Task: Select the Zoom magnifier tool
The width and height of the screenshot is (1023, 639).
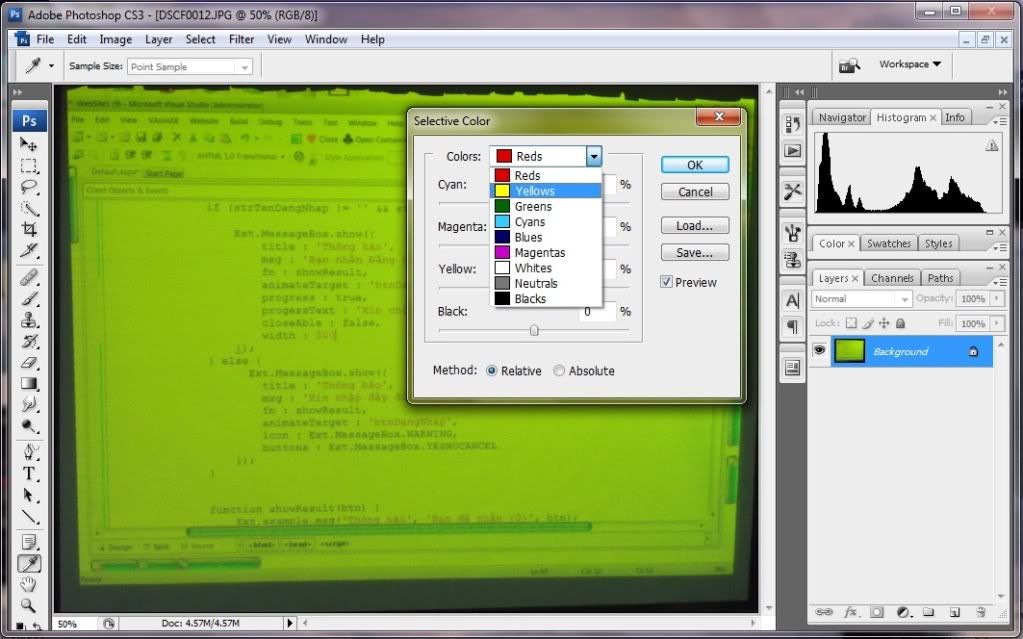Action: point(30,604)
